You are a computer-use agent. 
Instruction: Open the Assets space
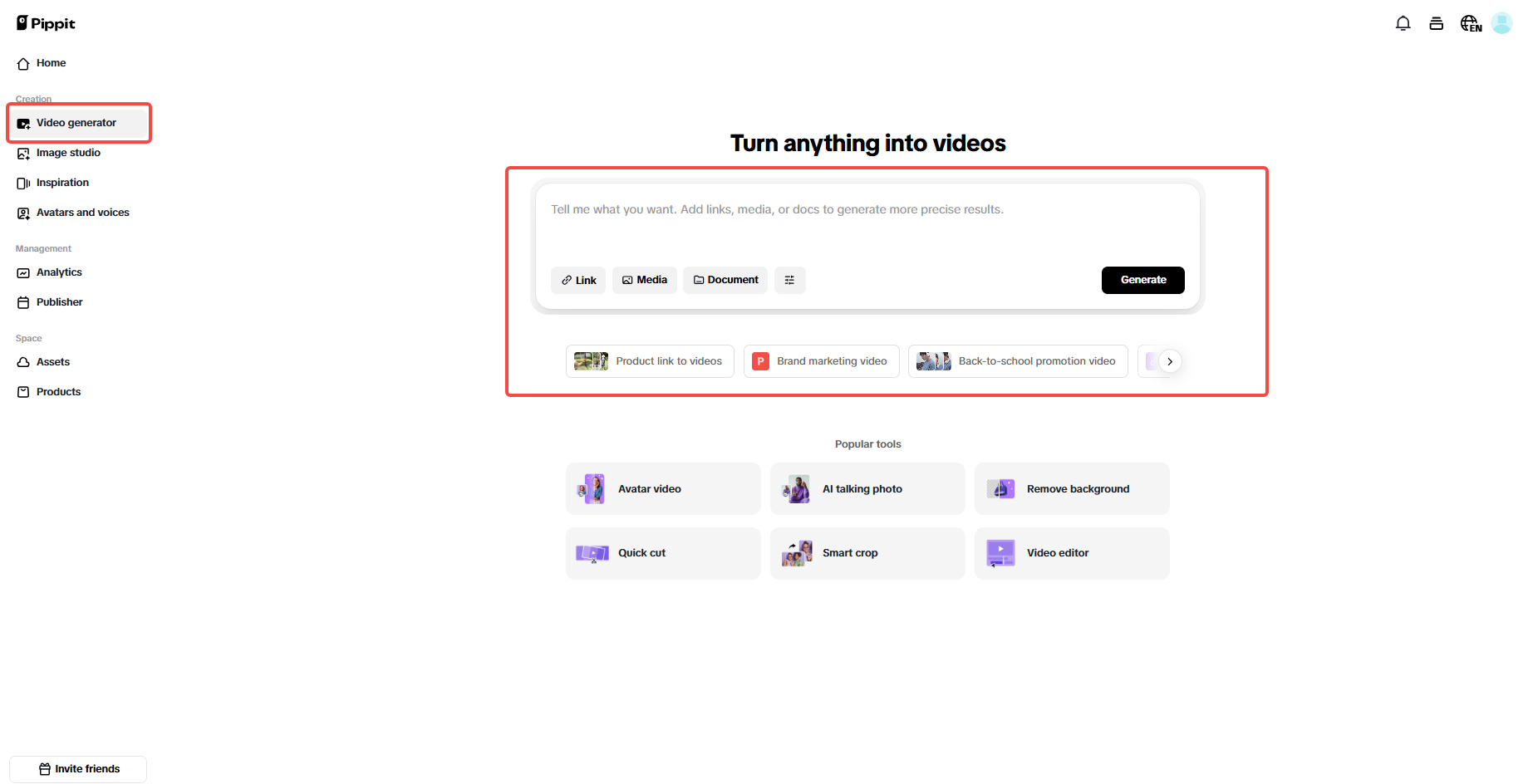tap(52, 361)
